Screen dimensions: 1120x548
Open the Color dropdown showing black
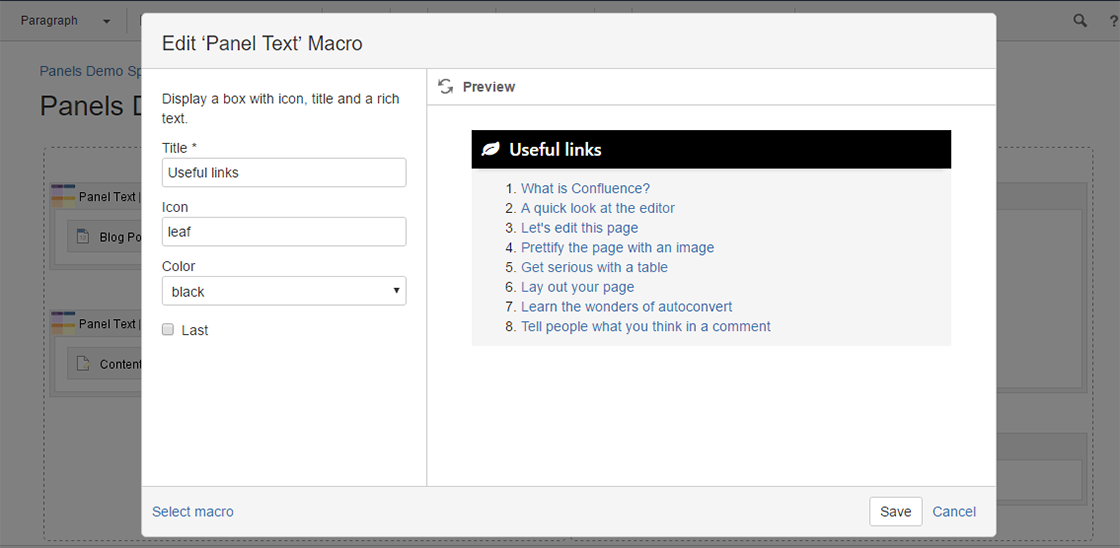click(x=284, y=291)
